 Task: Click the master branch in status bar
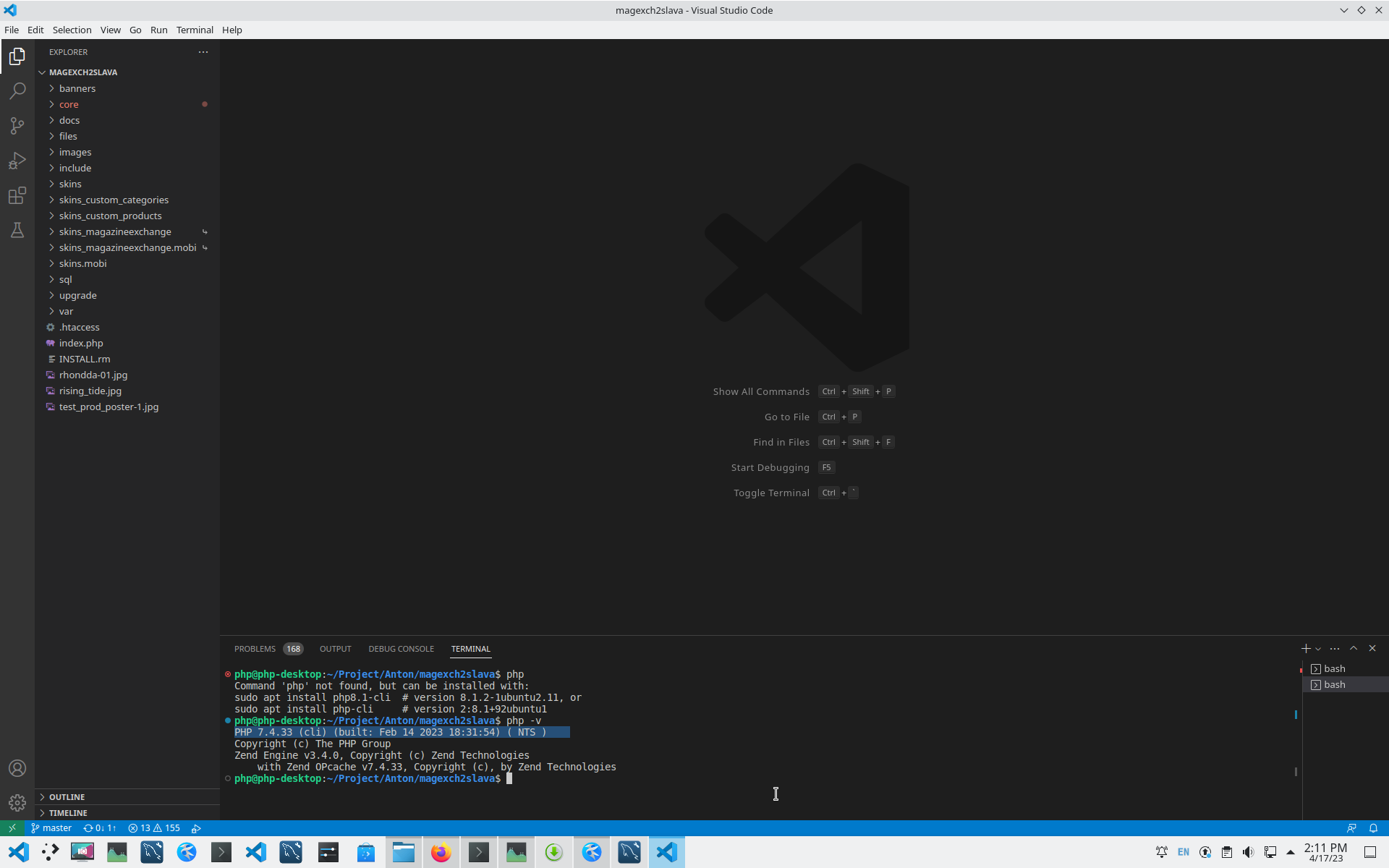(51, 828)
